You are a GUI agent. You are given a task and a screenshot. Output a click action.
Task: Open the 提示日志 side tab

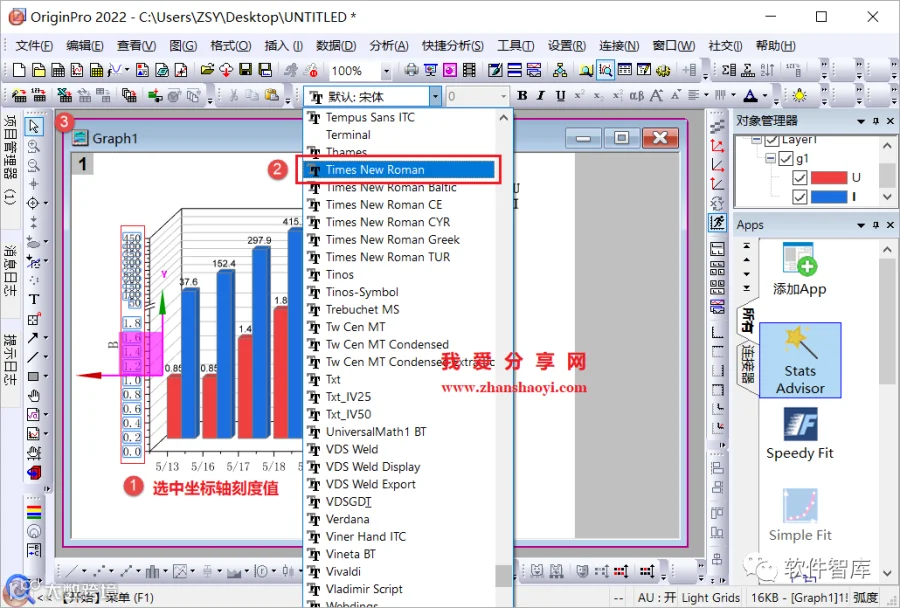[10, 359]
